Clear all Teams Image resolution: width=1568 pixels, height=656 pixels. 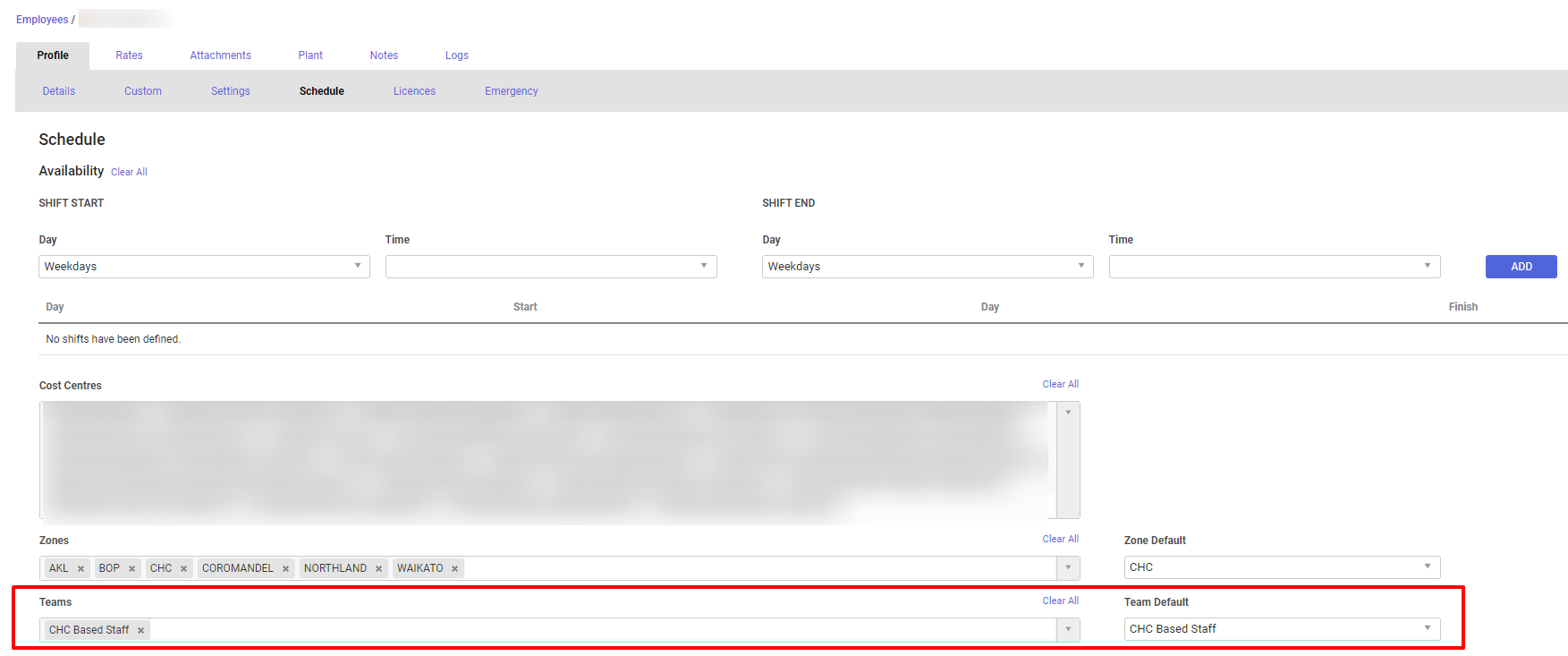coord(1060,601)
